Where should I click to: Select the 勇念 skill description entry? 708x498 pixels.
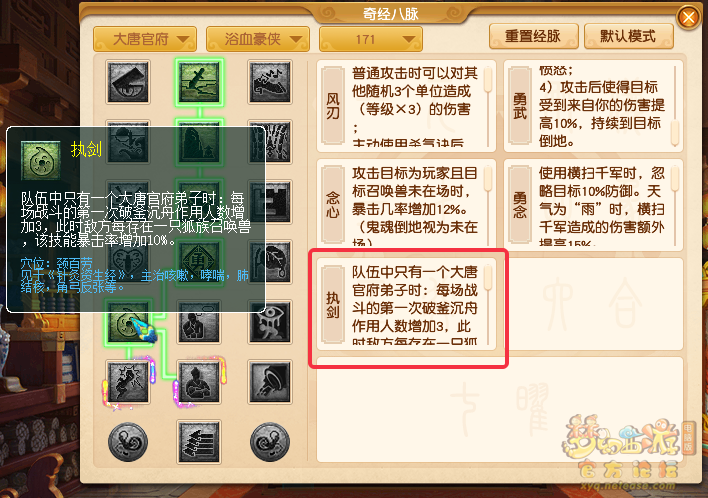(x=593, y=205)
